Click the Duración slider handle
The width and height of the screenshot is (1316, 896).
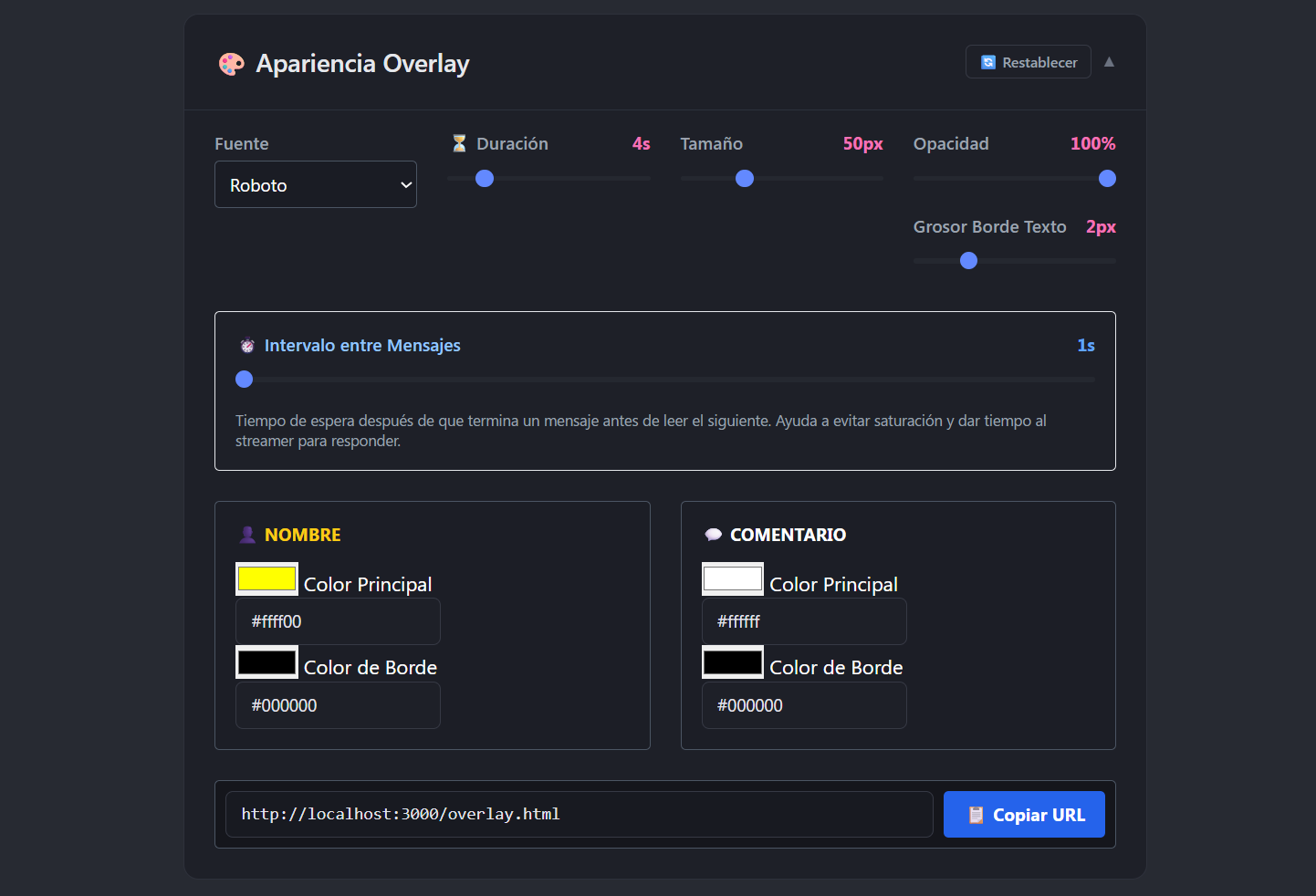point(484,179)
